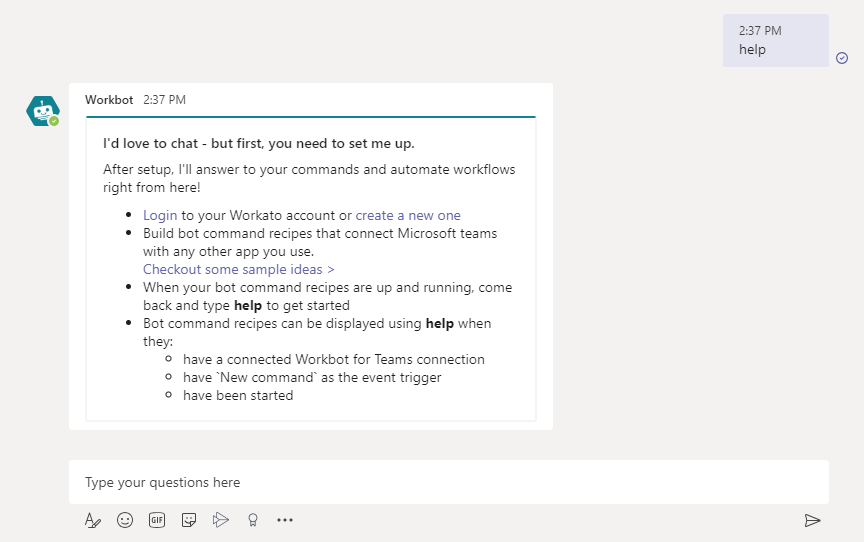Click into 'Type your questions here' box
Image resolution: width=864 pixels, height=542 pixels.
coord(448,482)
